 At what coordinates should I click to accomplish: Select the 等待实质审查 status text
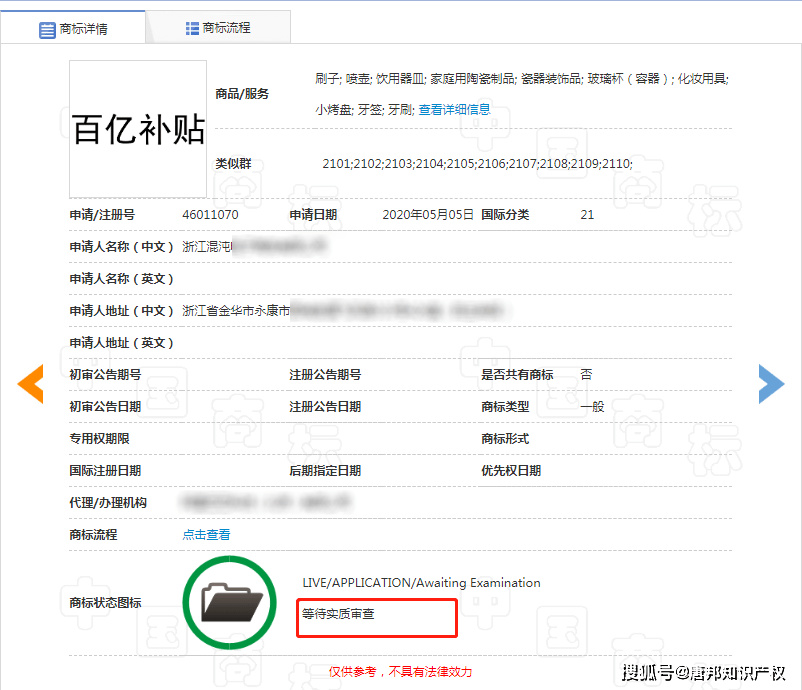click(338, 613)
